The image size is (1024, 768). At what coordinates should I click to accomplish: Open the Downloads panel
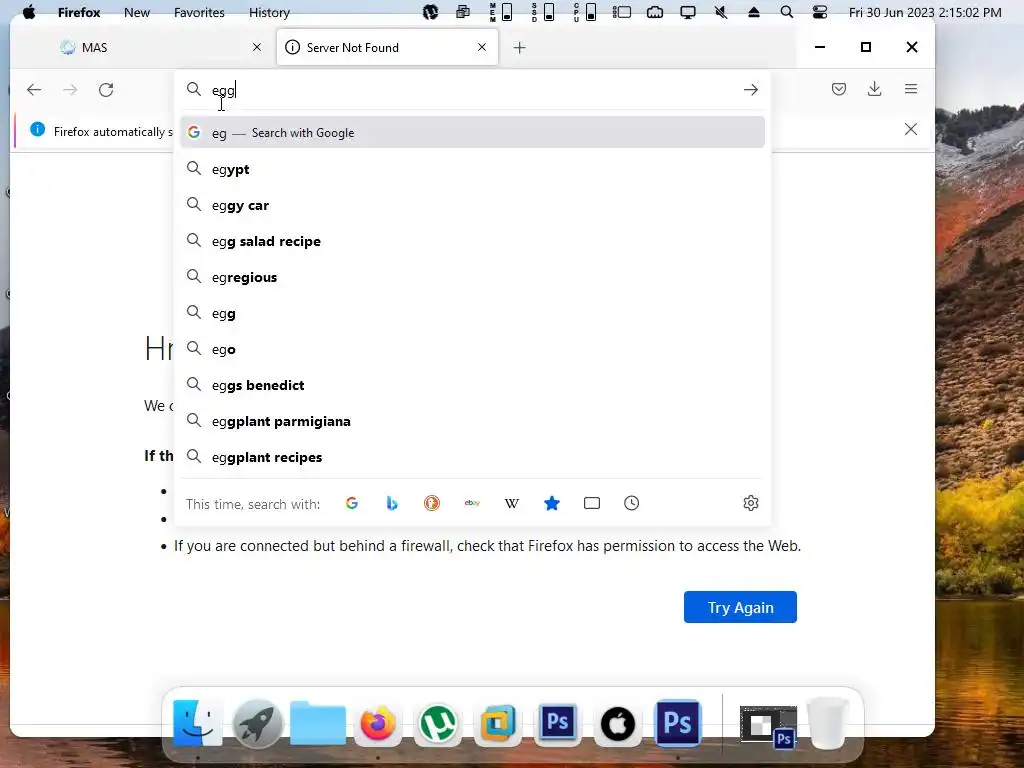click(x=874, y=89)
